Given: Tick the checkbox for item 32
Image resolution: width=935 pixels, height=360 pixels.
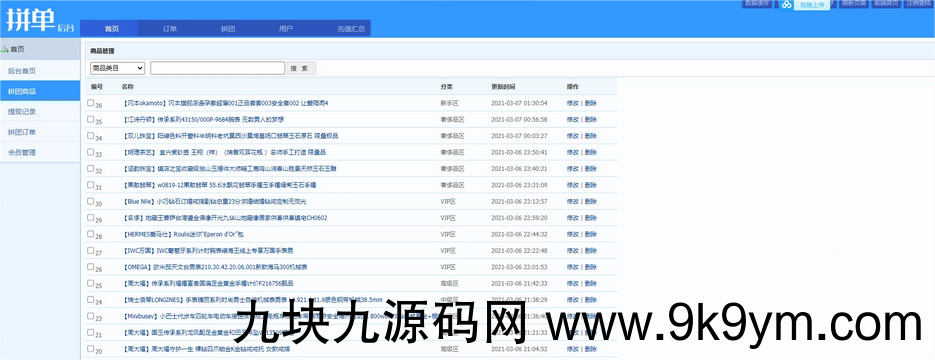Looking at the screenshot, I should 91,168.
